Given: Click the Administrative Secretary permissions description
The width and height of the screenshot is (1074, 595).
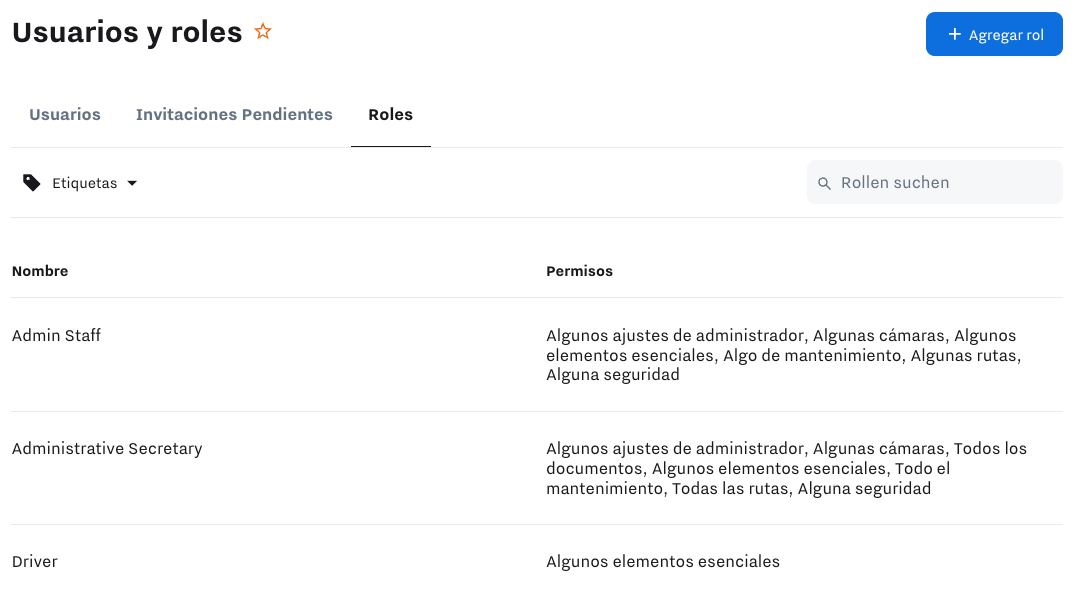Looking at the screenshot, I should pos(786,468).
